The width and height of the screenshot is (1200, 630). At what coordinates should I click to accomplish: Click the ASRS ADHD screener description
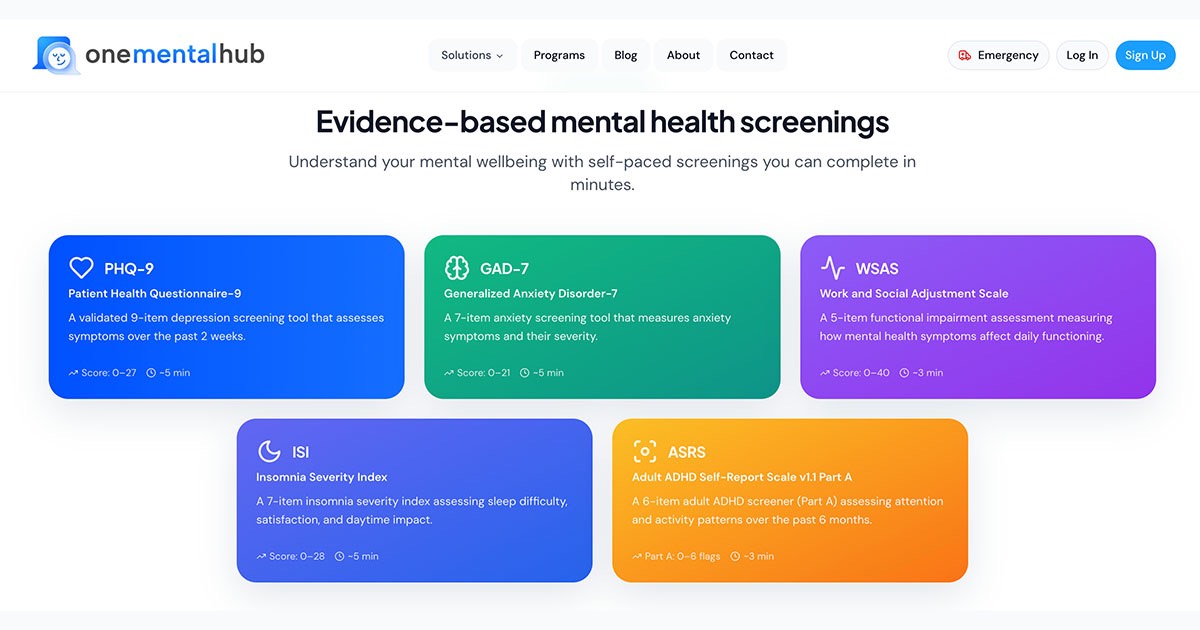pyautogui.click(x=788, y=511)
